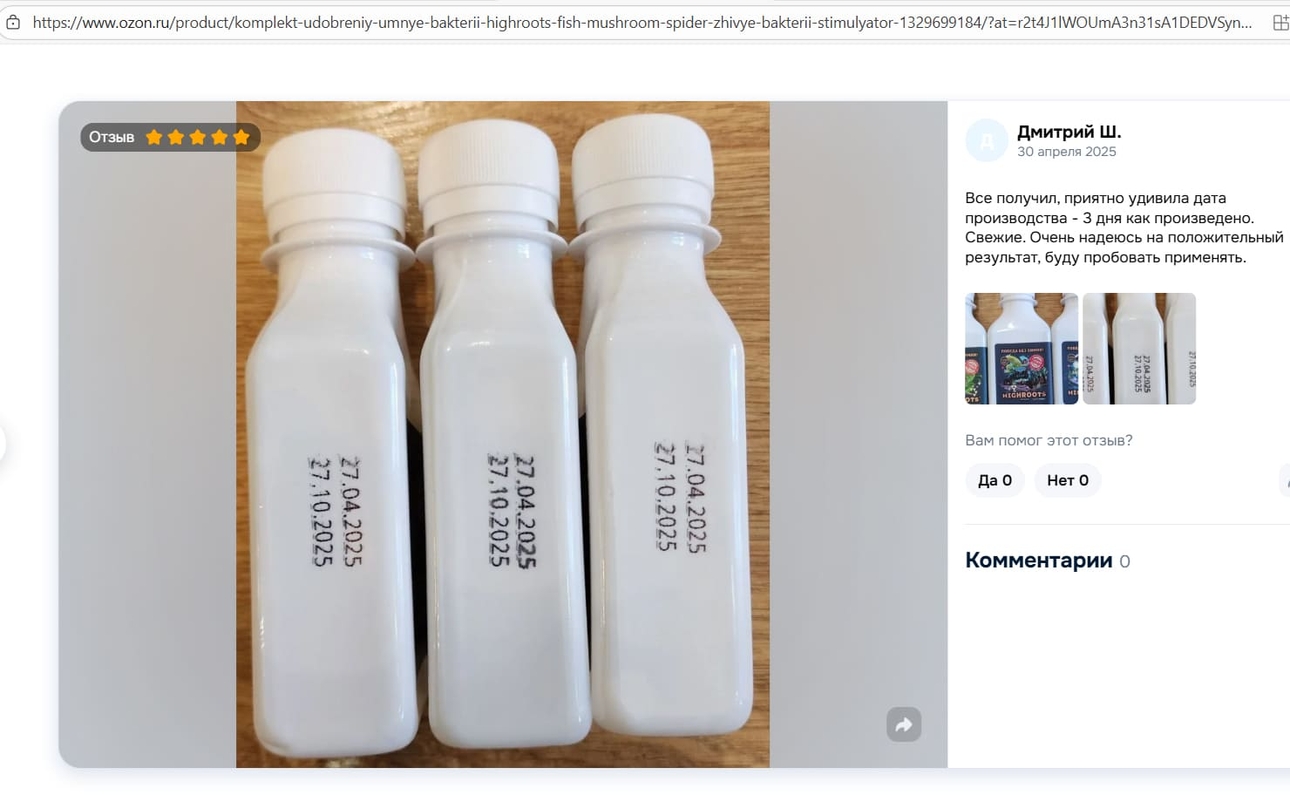1290x795 pixels.
Task: Click the lock icon in the address bar
Action: click(13, 22)
